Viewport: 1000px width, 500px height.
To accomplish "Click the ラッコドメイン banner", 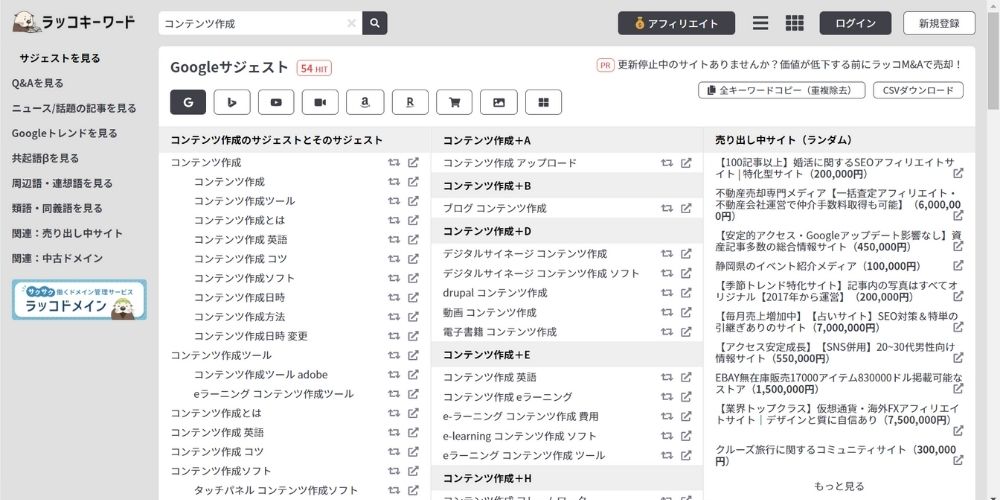I will pyautogui.click(x=79, y=299).
